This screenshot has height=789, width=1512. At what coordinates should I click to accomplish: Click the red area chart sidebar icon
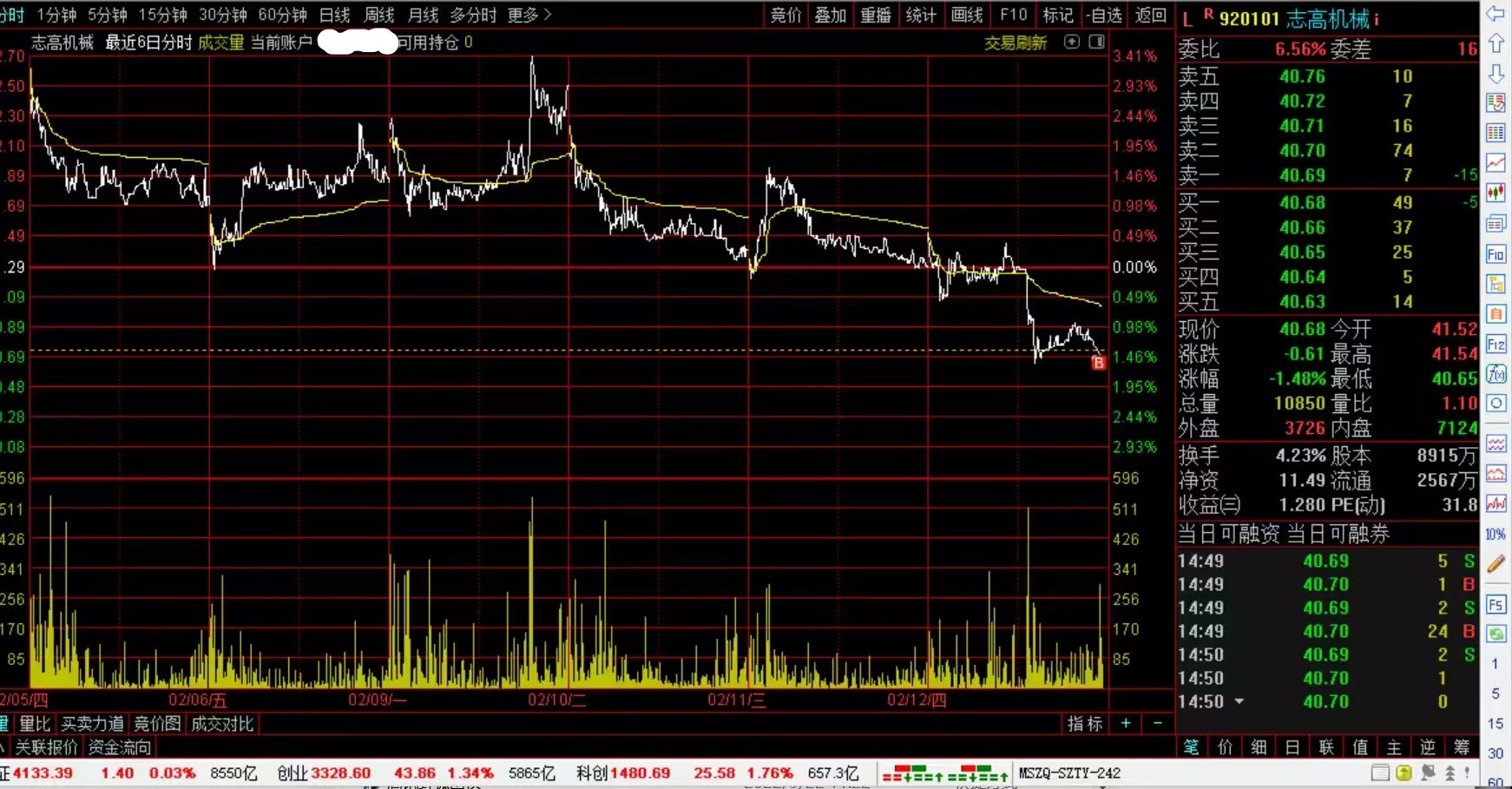click(x=1496, y=474)
